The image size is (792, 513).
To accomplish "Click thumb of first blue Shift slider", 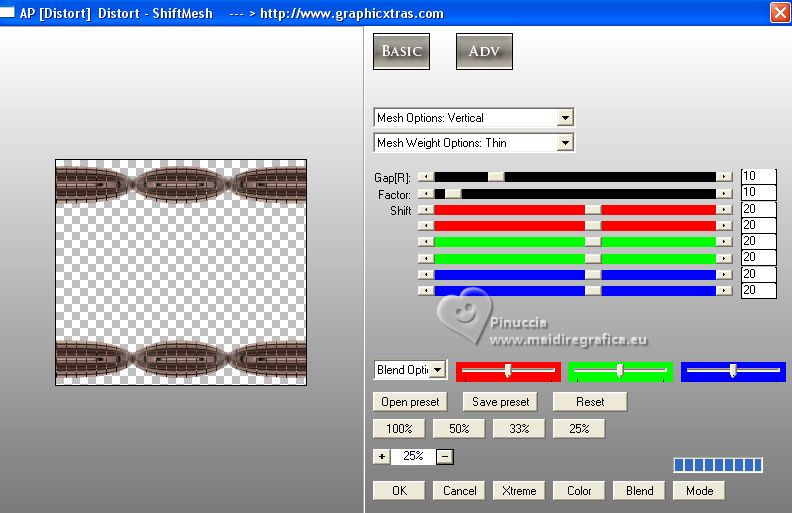I will (593, 275).
